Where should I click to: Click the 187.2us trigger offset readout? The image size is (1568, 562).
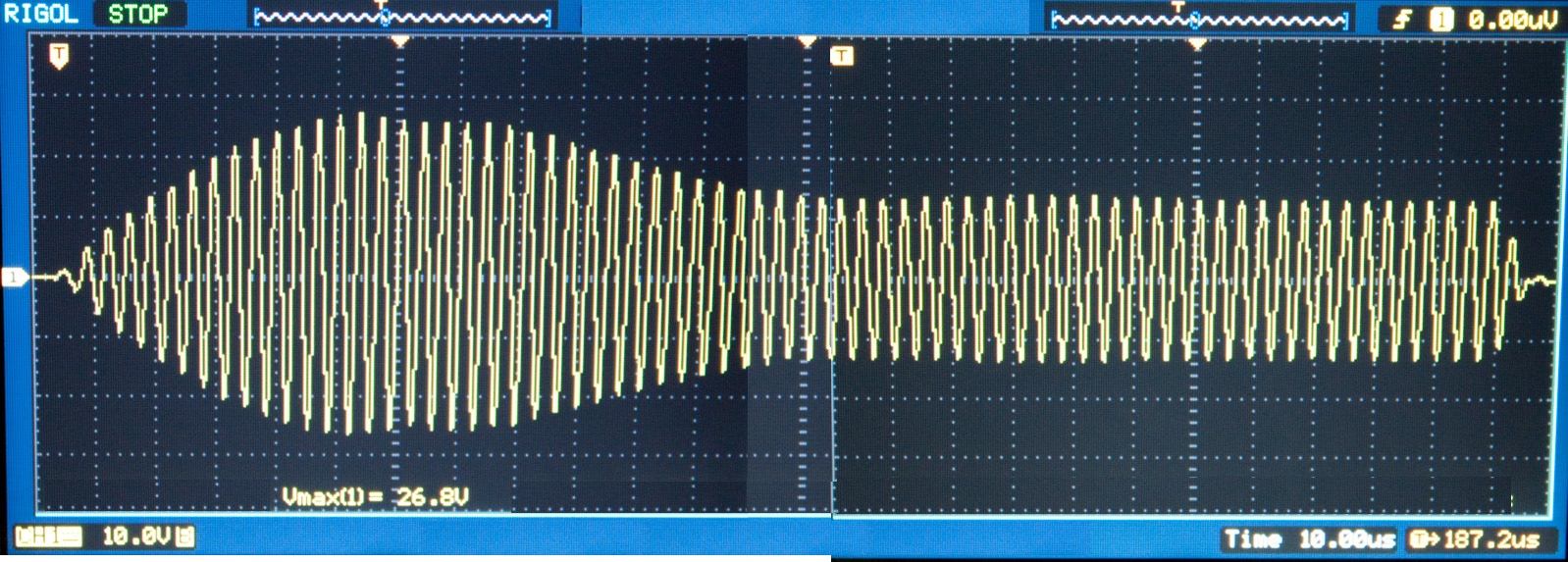1491,538
